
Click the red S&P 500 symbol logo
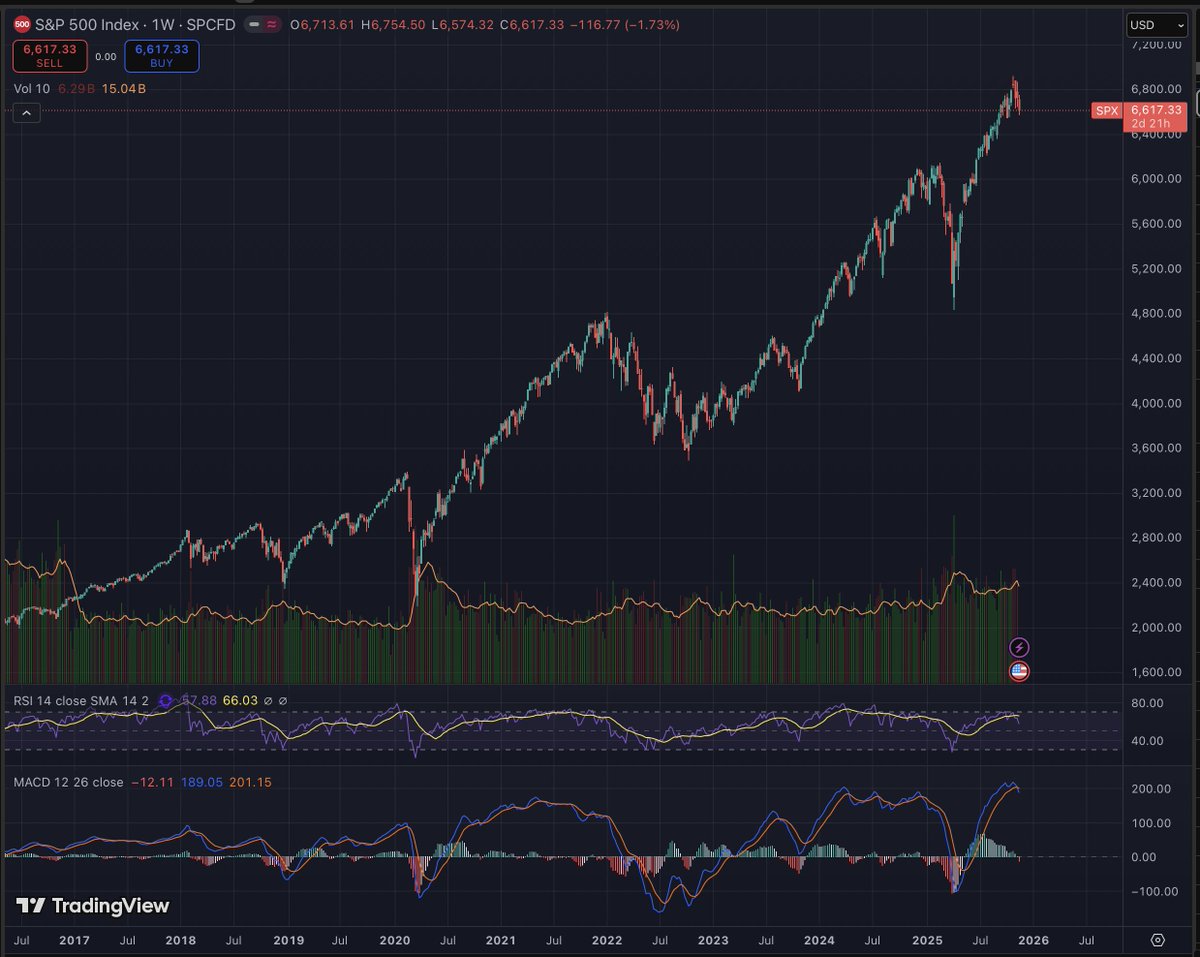(x=23, y=24)
